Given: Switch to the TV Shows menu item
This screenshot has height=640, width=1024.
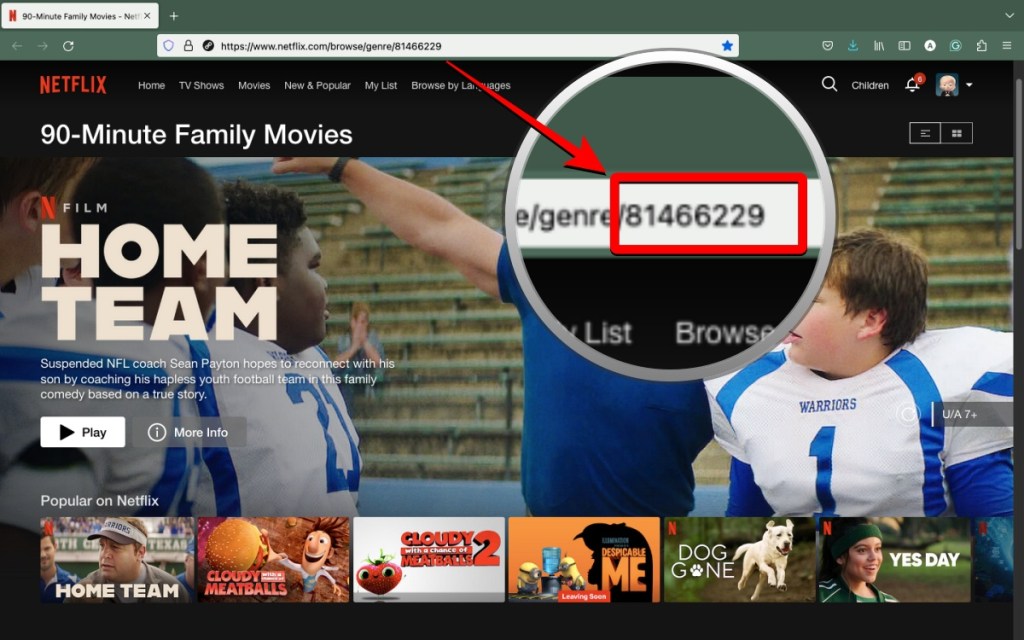Looking at the screenshot, I should tap(201, 85).
